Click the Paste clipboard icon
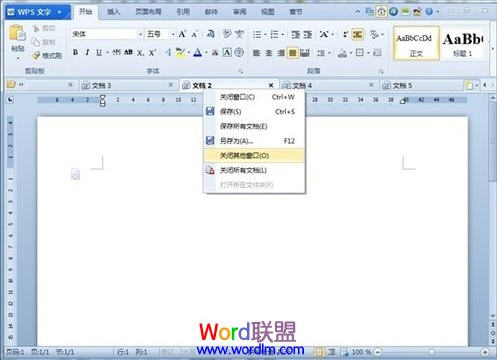Image resolution: width=497 pixels, height=360 pixels. pos(17,33)
